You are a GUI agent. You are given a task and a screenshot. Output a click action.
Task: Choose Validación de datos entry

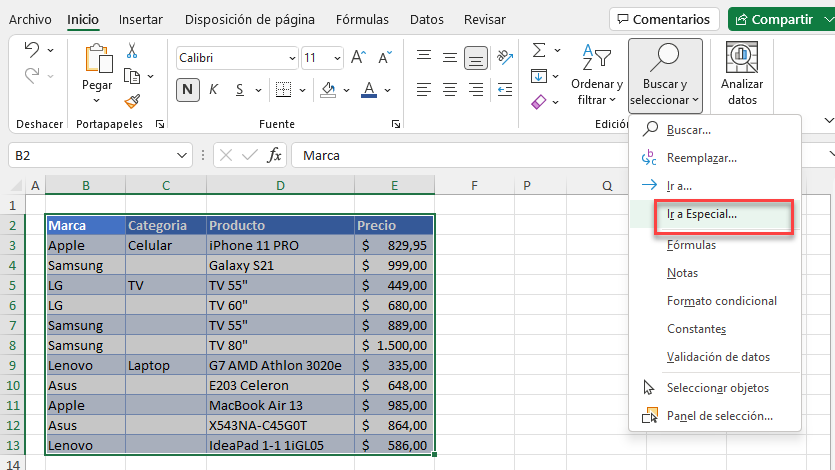(x=715, y=357)
